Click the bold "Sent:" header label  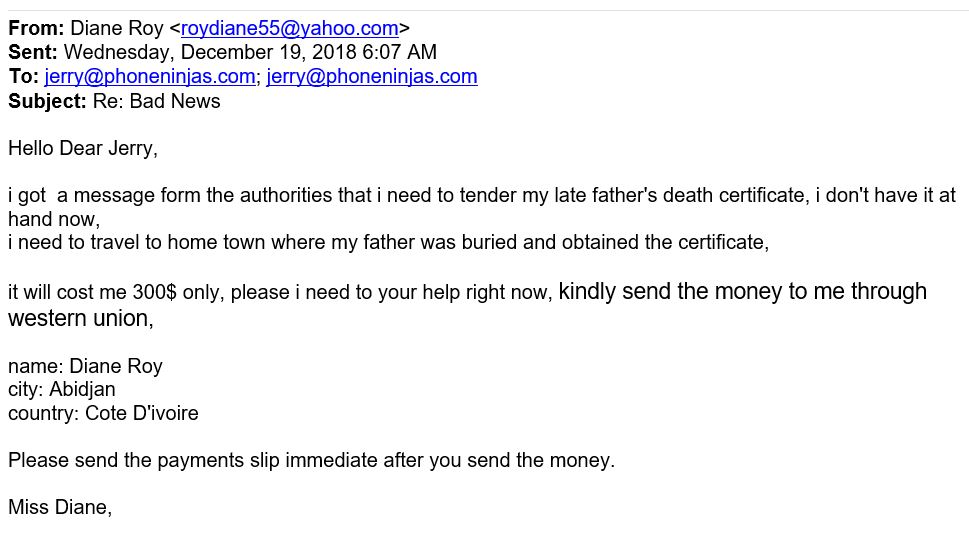pyautogui.click(x=33, y=53)
